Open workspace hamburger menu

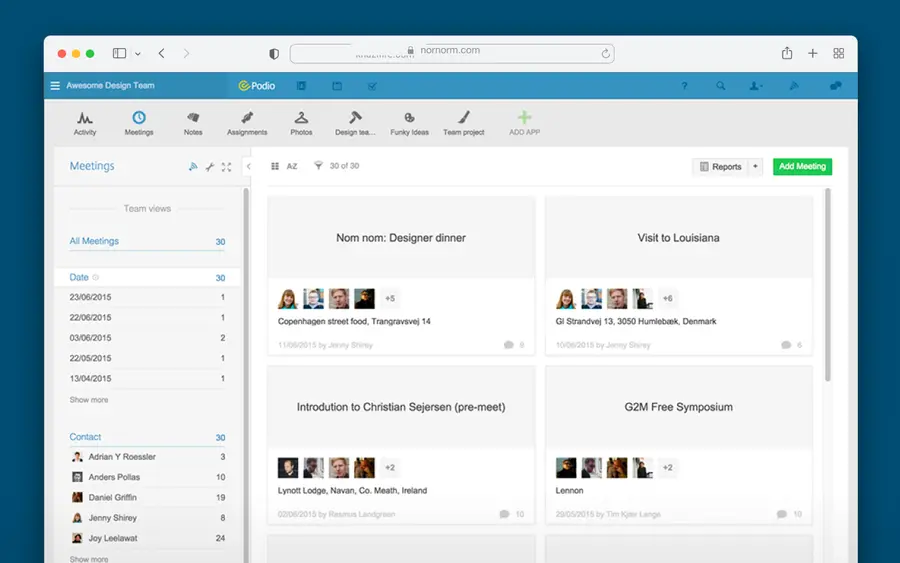tap(55, 86)
